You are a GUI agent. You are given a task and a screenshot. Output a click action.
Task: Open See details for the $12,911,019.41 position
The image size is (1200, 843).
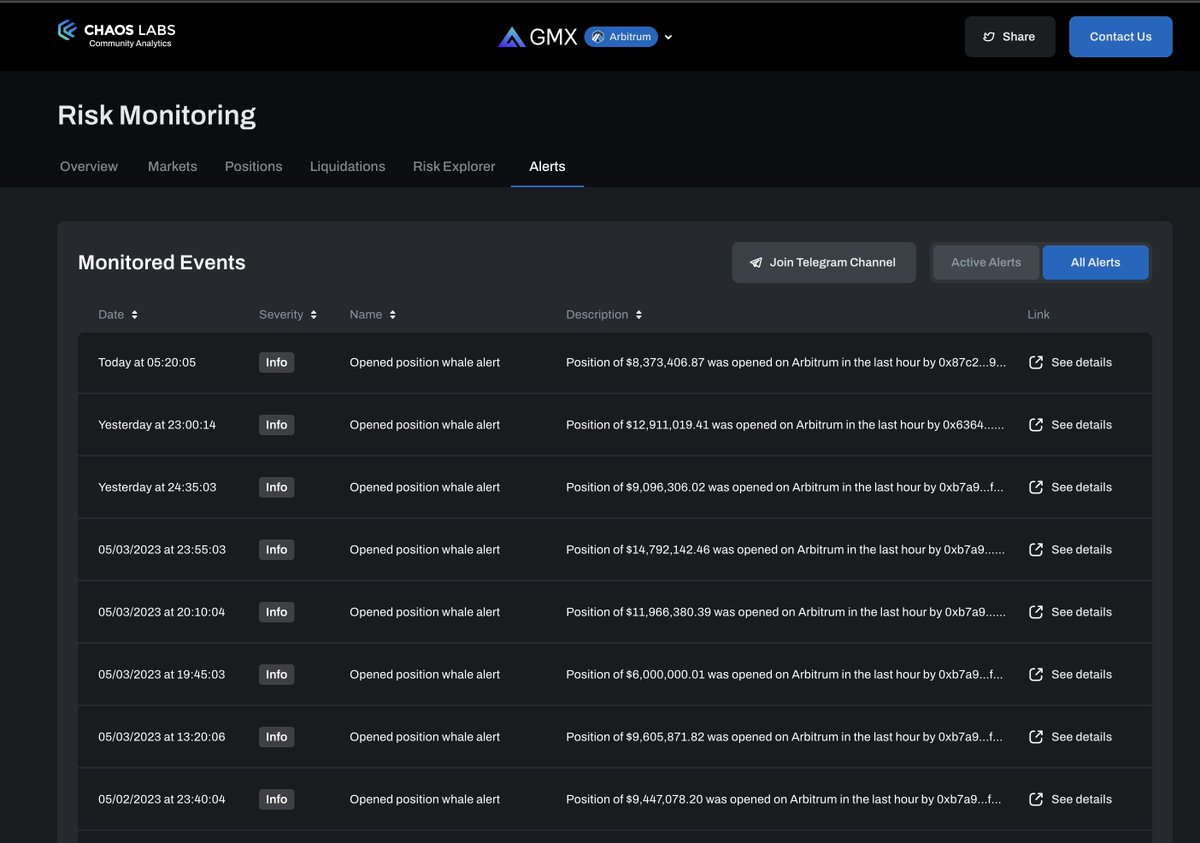pyautogui.click(x=1082, y=424)
